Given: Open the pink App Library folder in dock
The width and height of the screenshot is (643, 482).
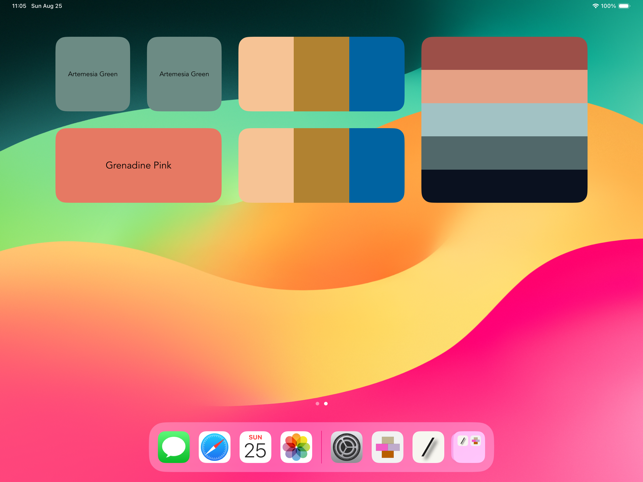Looking at the screenshot, I should [468, 447].
